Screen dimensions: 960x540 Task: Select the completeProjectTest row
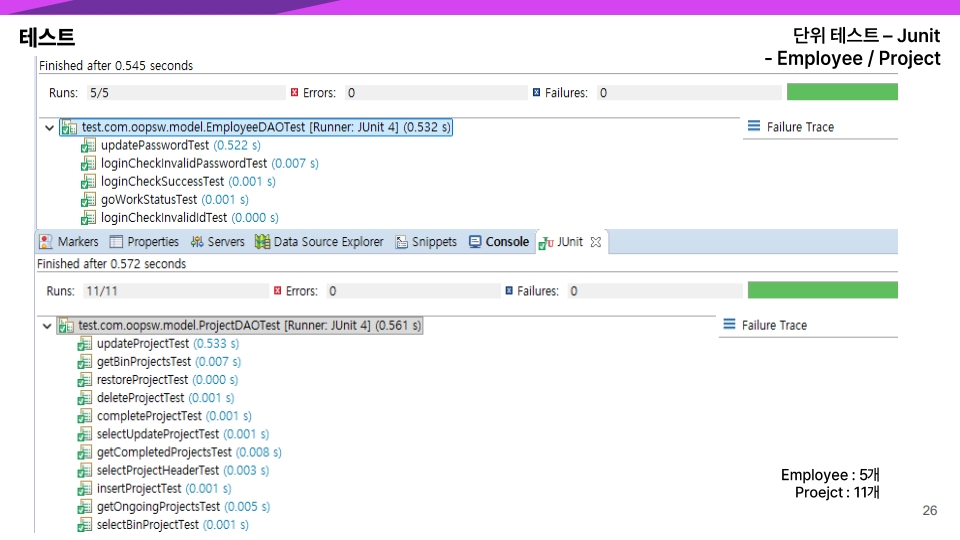tap(165, 416)
